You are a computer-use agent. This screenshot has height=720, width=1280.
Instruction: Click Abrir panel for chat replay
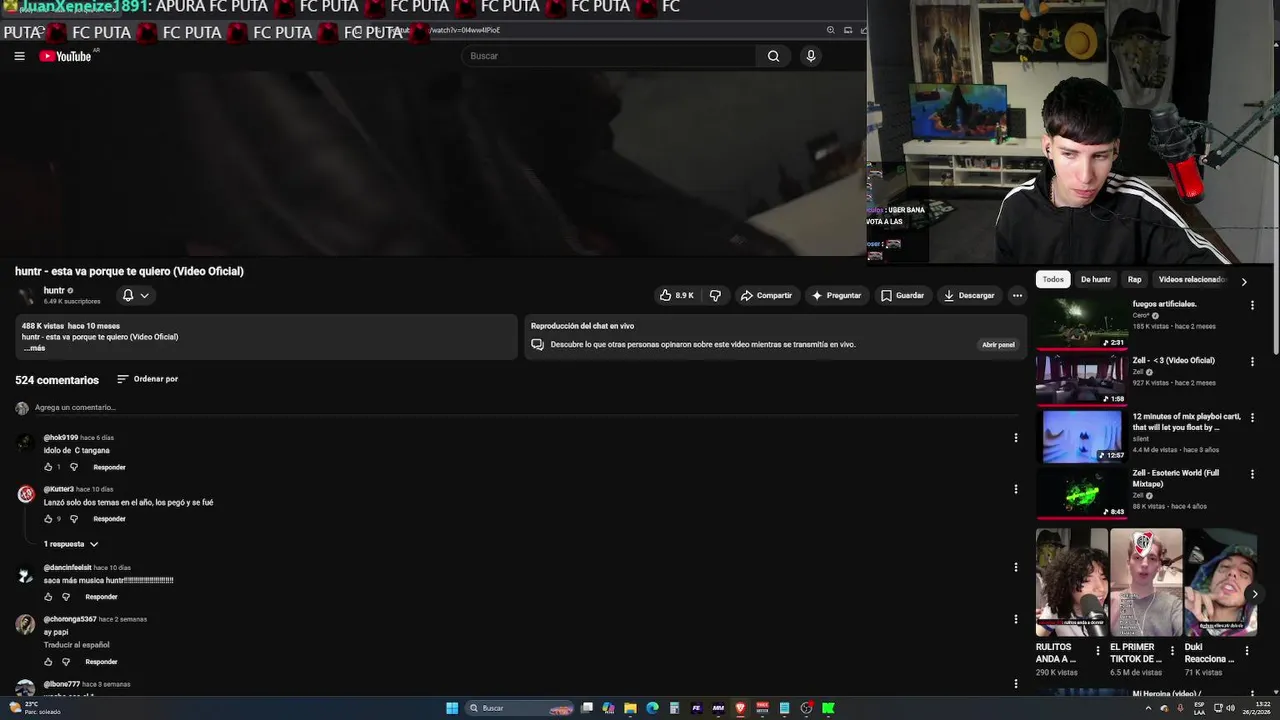point(998,344)
